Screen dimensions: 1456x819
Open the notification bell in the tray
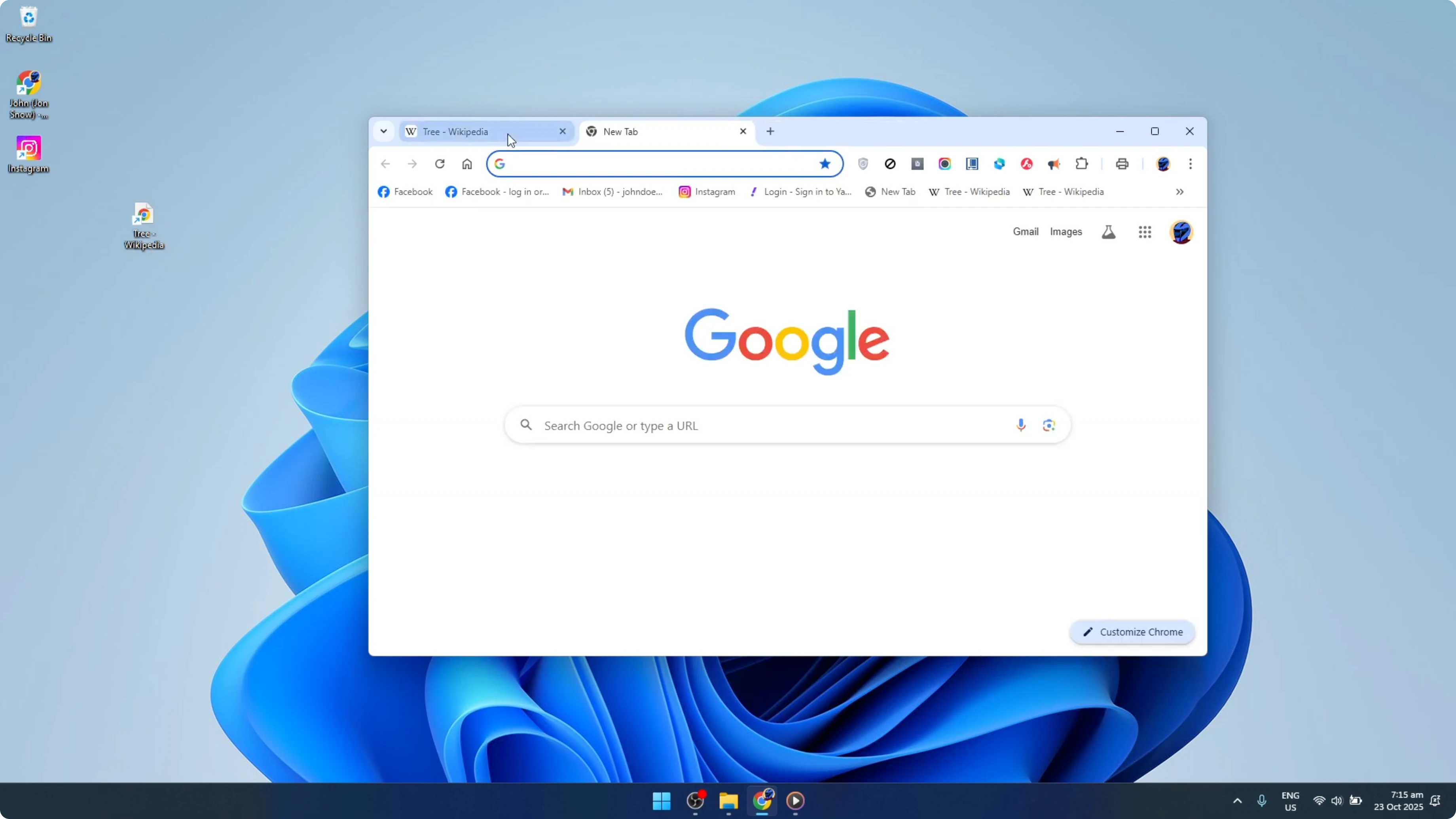[x=1435, y=801]
